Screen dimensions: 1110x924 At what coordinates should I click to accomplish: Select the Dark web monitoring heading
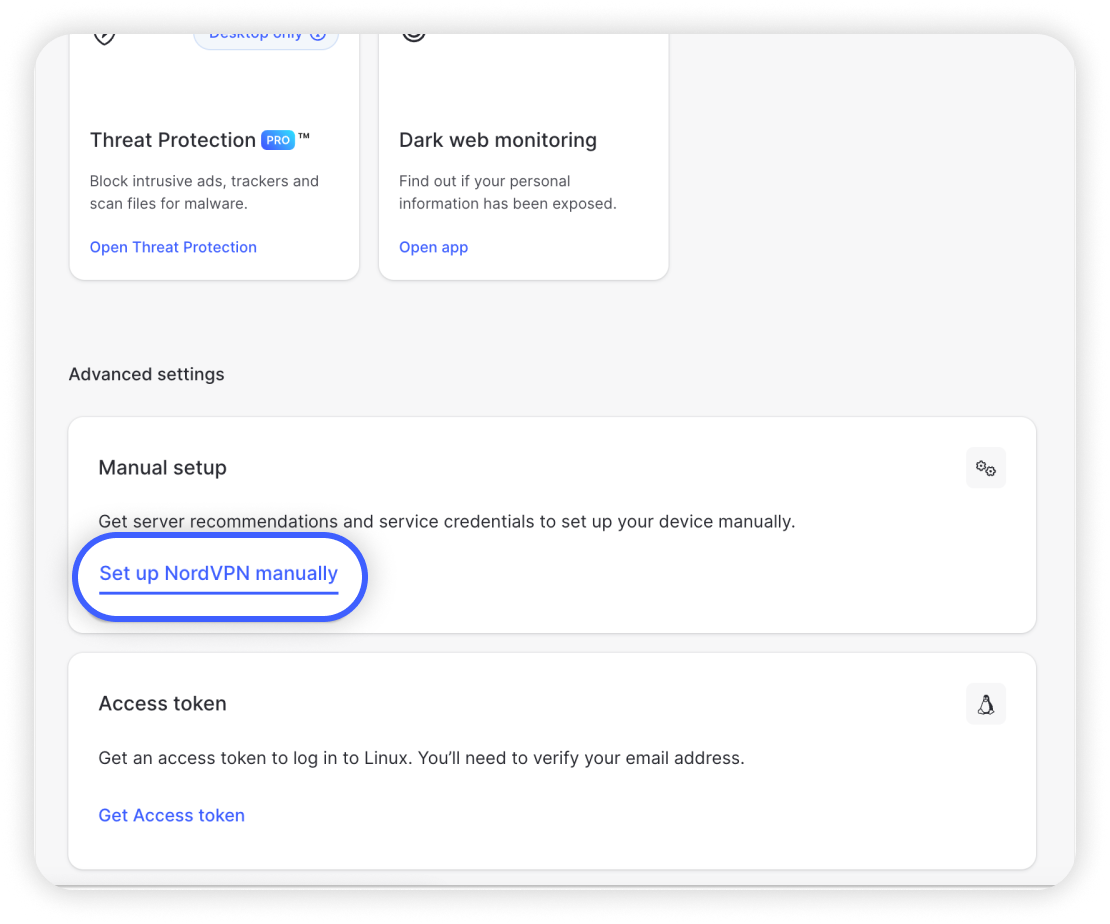click(x=497, y=140)
